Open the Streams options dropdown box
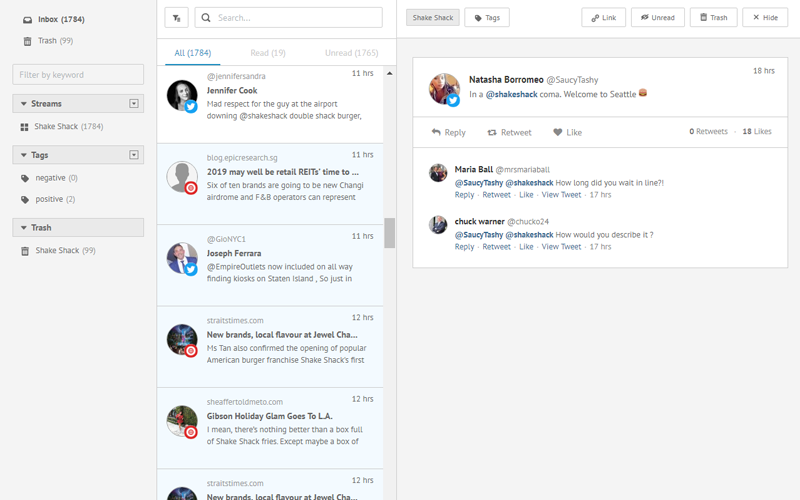Image resolution: width=800 pixels, height=500 pixels. (x=134, y=104)
